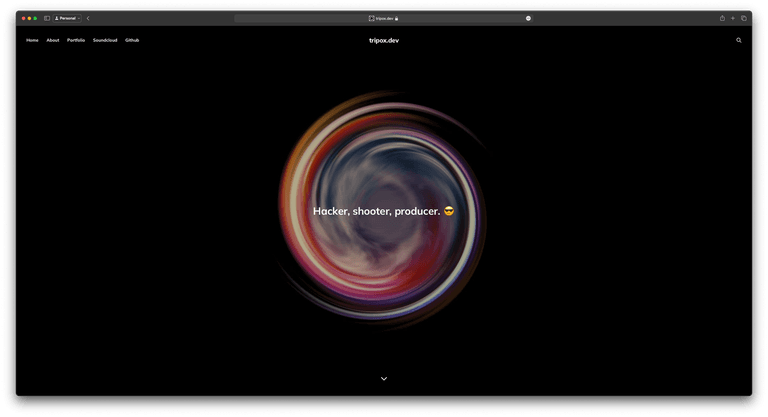
Task: Click the search magnifier icon on the site
Action: [739, 40]
